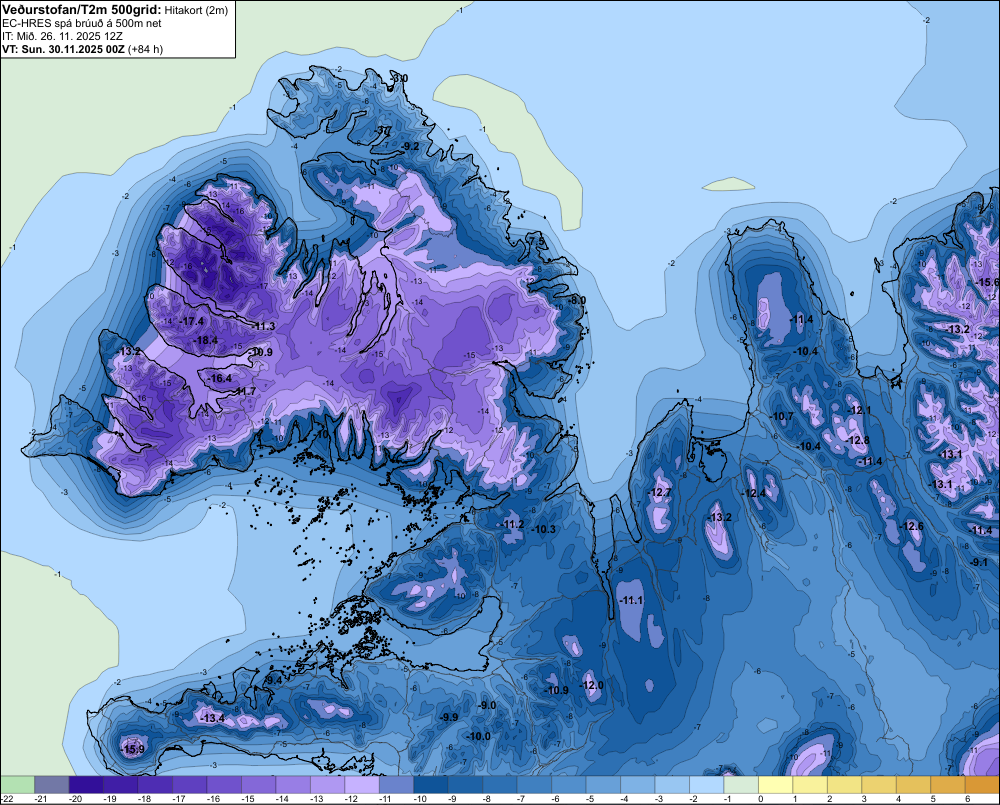Click the '-9.9' temperature label
The width and height of the screenshot is (1000, 805).
pos(448,718)
